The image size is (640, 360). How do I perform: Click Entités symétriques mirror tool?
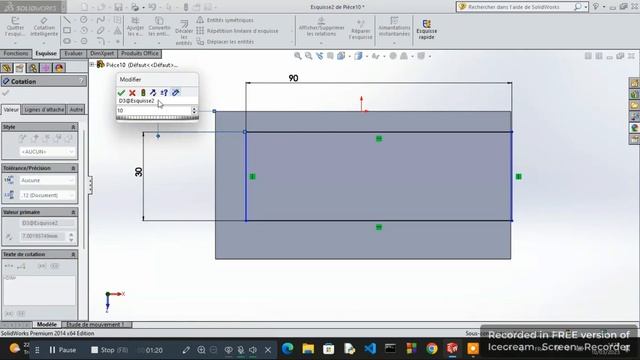pyautogui.click(x=225, y=20)
